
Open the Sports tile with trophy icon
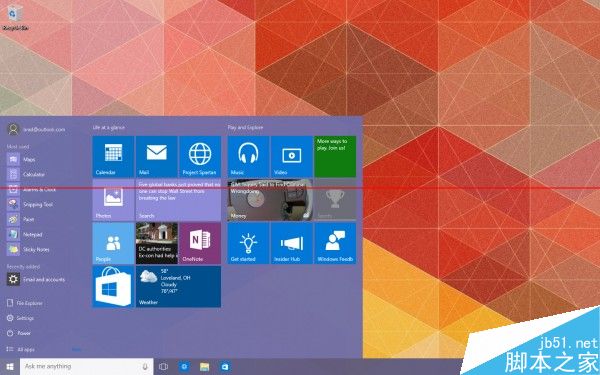point(335,200)
